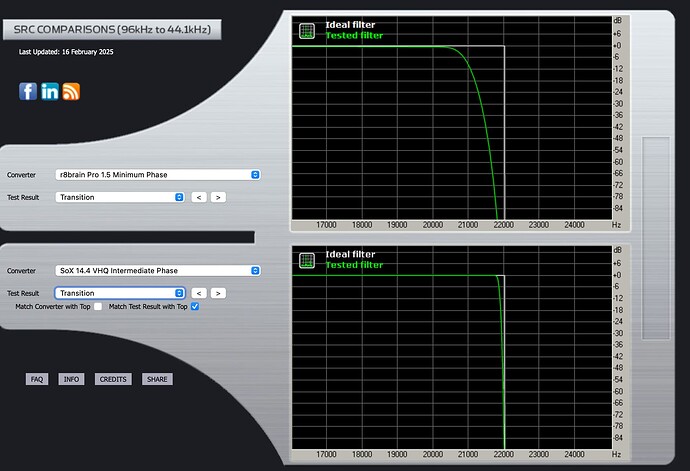Click the 17000 Hz label on top graph
690x471 pixels.
tap(326, 225)
